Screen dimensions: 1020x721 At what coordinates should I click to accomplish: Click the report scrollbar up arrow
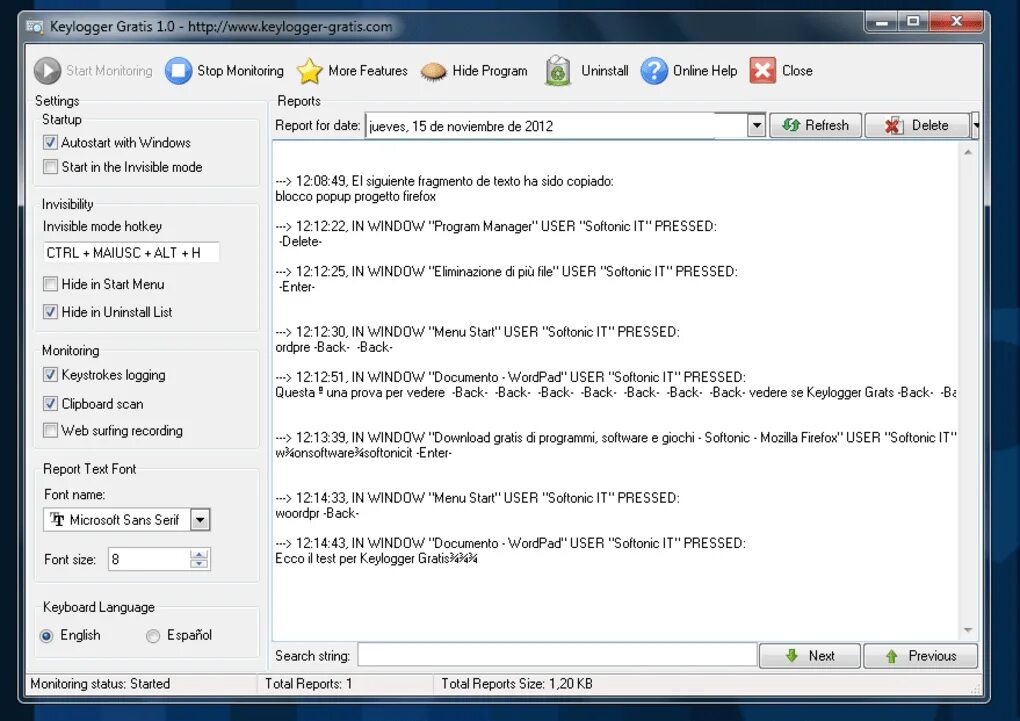(968, 152)
